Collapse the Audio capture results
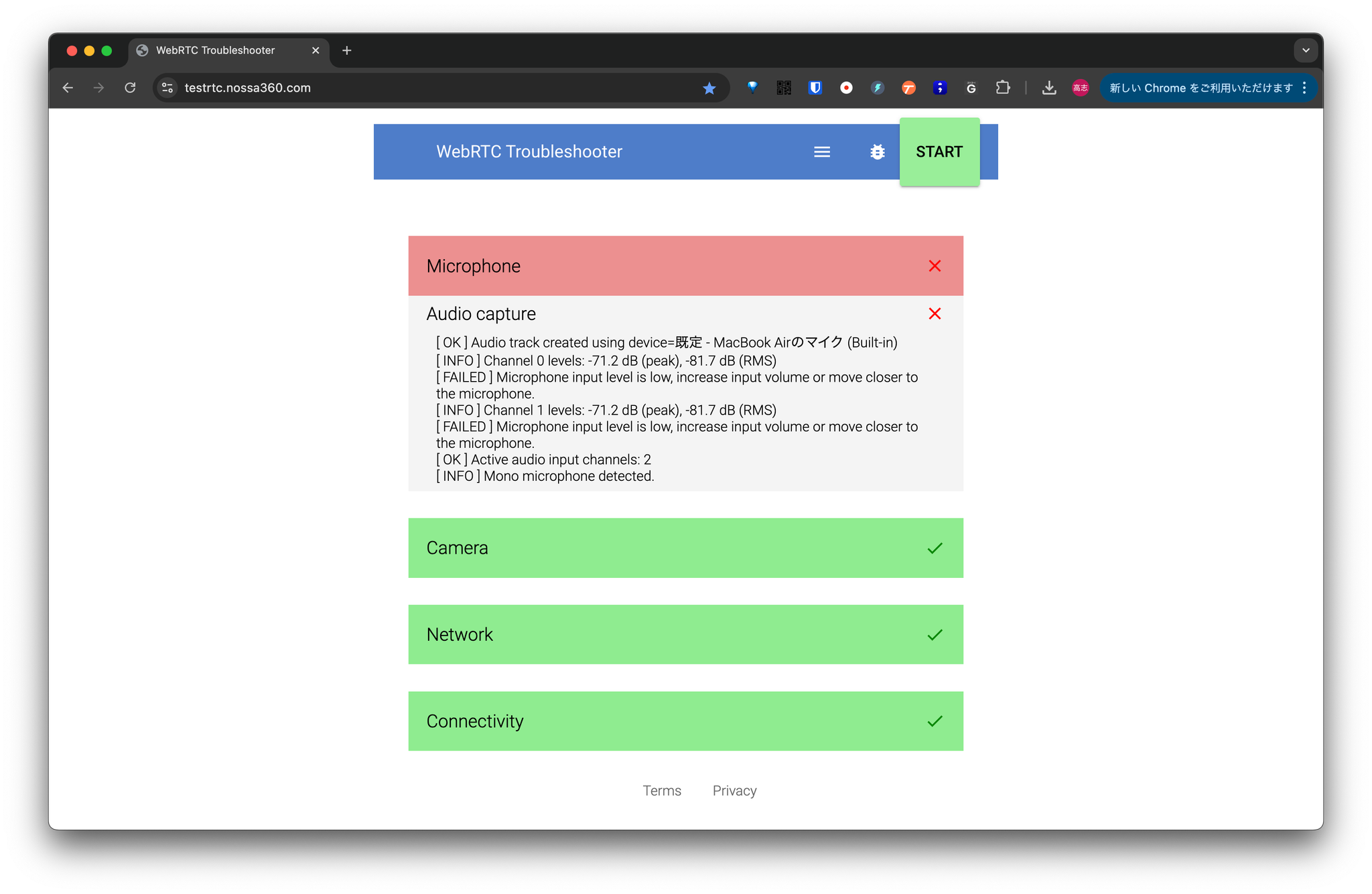Screen dimensions: 1372x894 (x=685, y=313)
